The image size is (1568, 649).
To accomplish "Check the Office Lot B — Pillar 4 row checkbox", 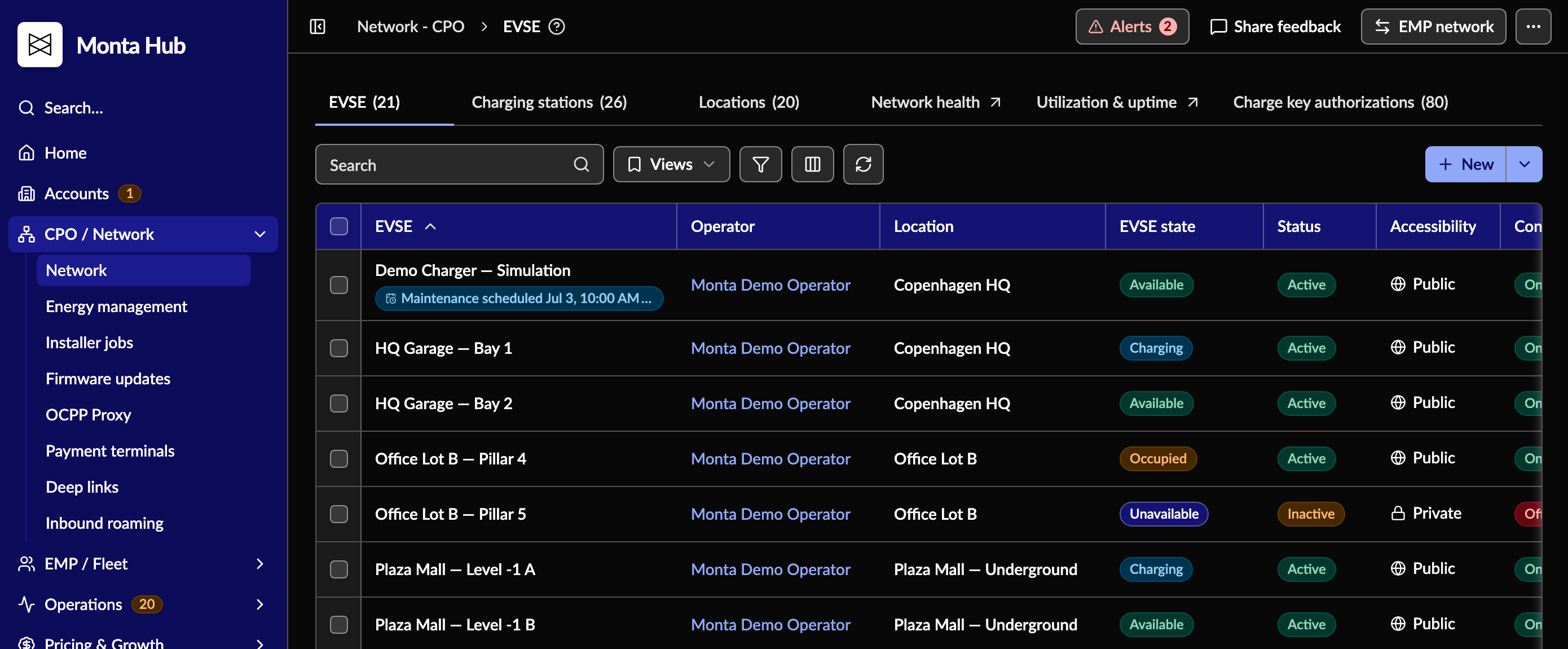I will click(338, 459).
